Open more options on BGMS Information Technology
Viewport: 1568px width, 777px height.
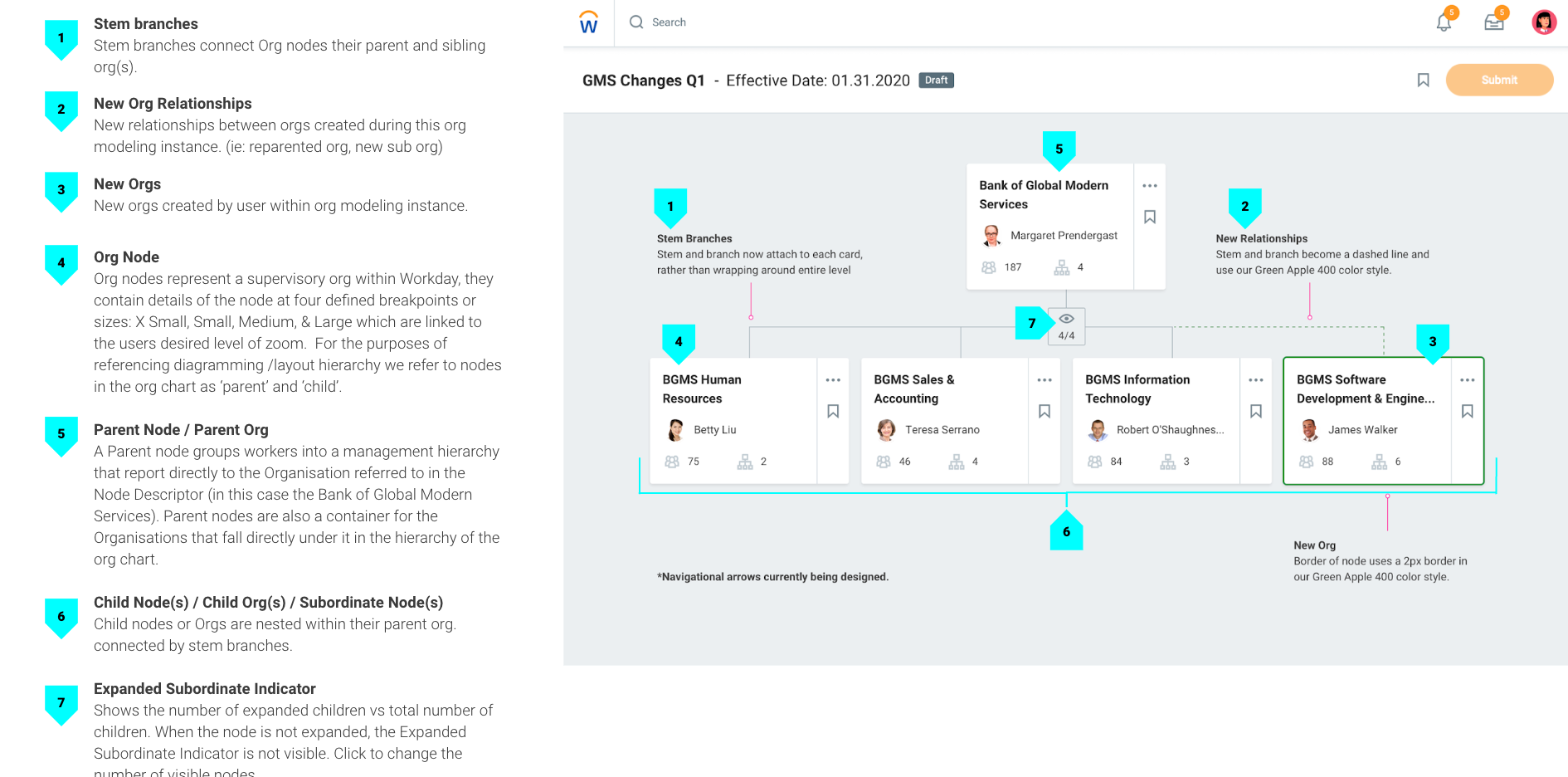(1256, 380)
